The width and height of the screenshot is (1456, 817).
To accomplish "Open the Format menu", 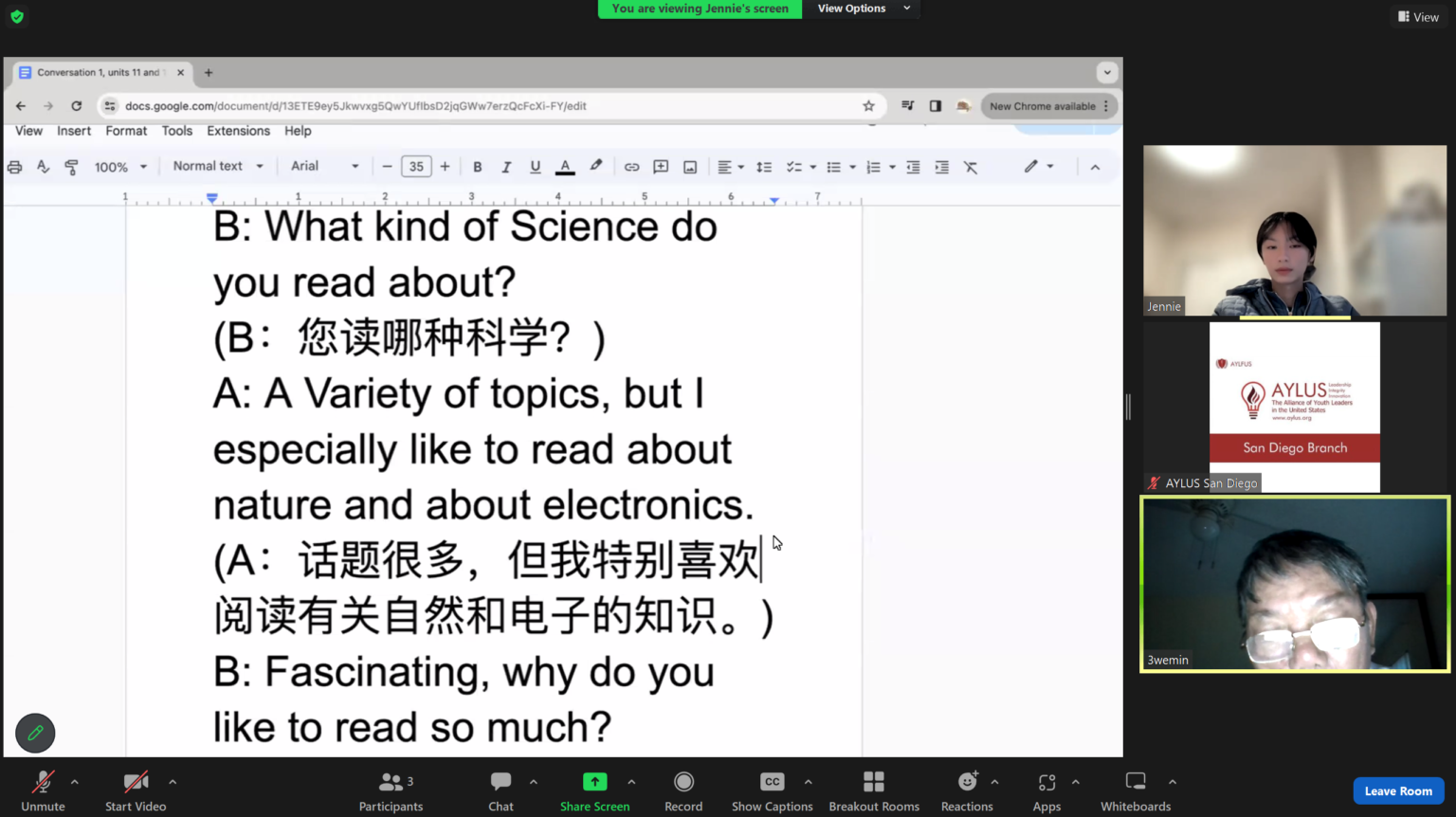I will coord(126,131).
